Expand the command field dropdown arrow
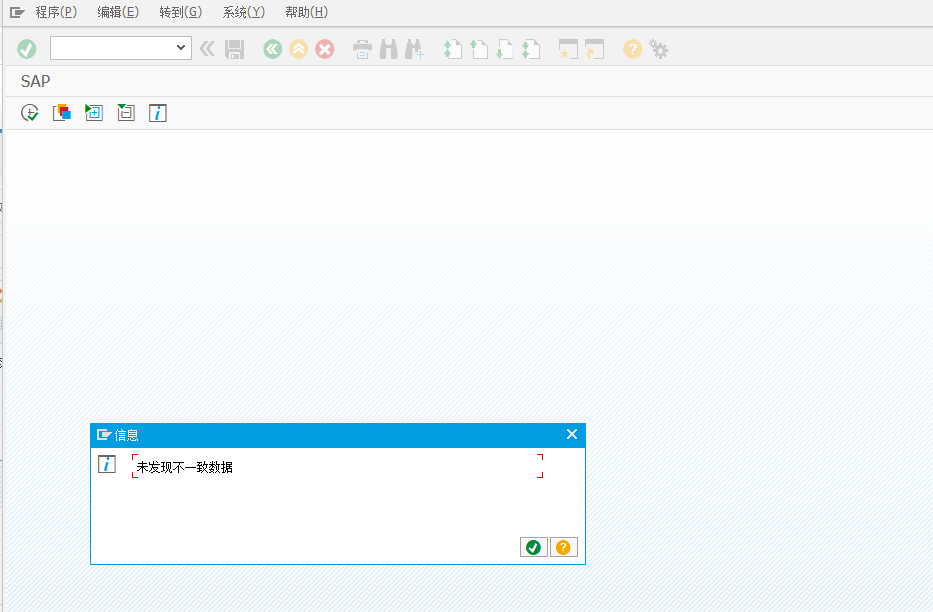Screen dimensions: 933x612 [181, 47]
